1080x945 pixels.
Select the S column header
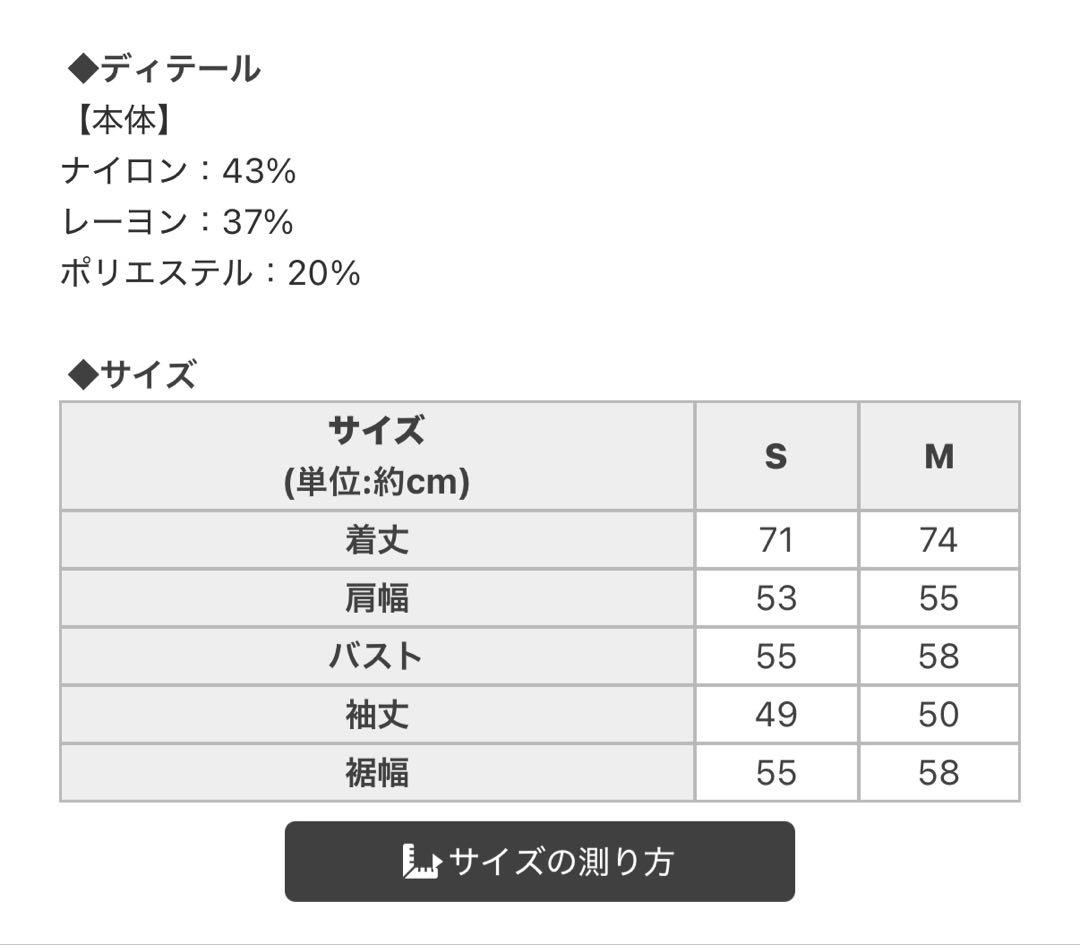click(776, 456)
